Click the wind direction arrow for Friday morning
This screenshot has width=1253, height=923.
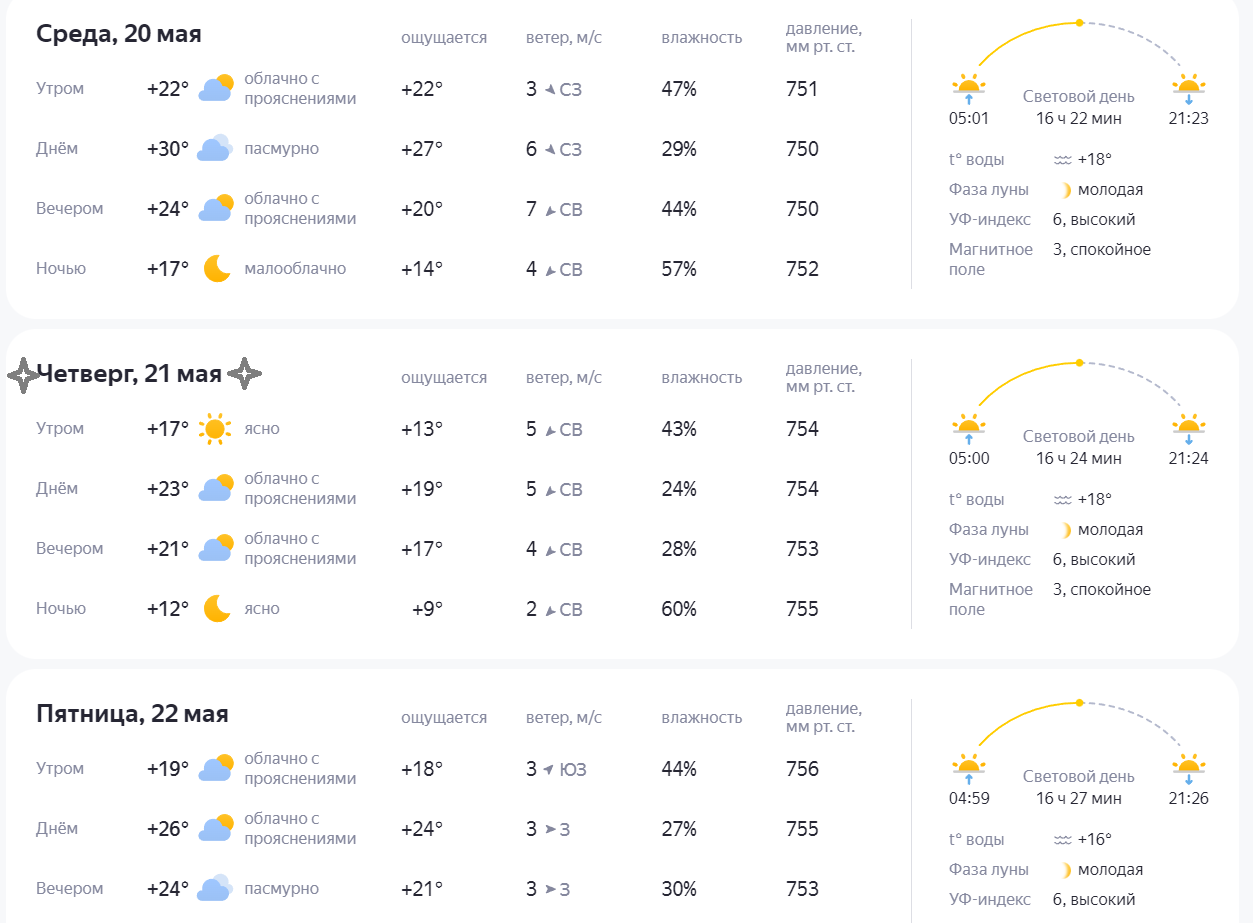tap(548, 769)
